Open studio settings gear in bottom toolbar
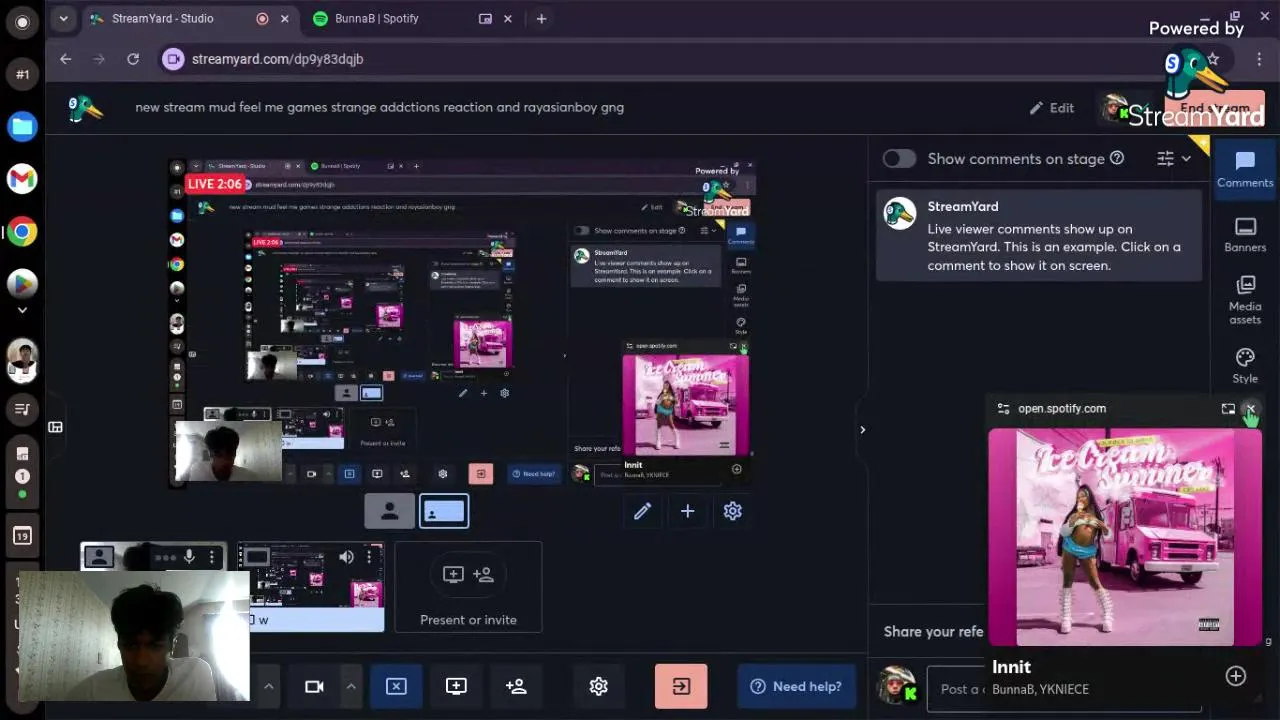1280x720 pixels. [x=598, y=686]
